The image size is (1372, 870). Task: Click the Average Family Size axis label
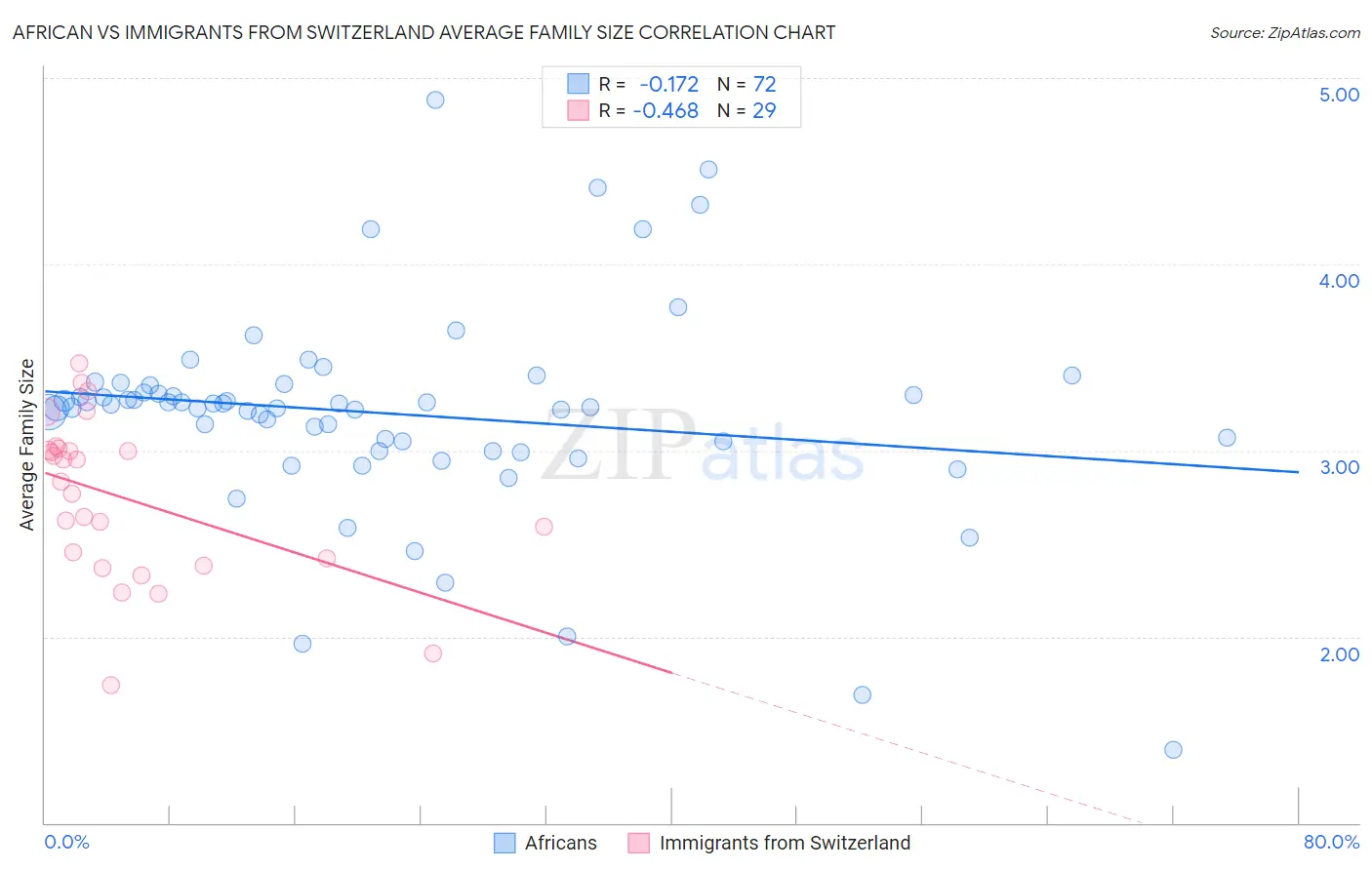click(26, 445)
